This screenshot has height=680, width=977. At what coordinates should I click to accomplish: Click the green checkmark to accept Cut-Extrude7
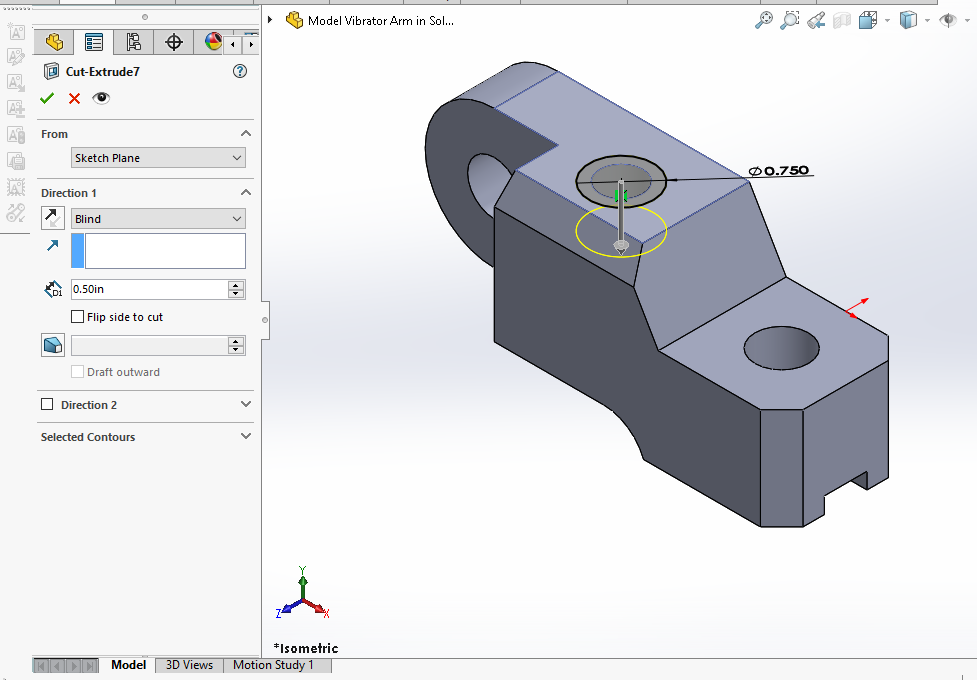click(x=47, y=98)
